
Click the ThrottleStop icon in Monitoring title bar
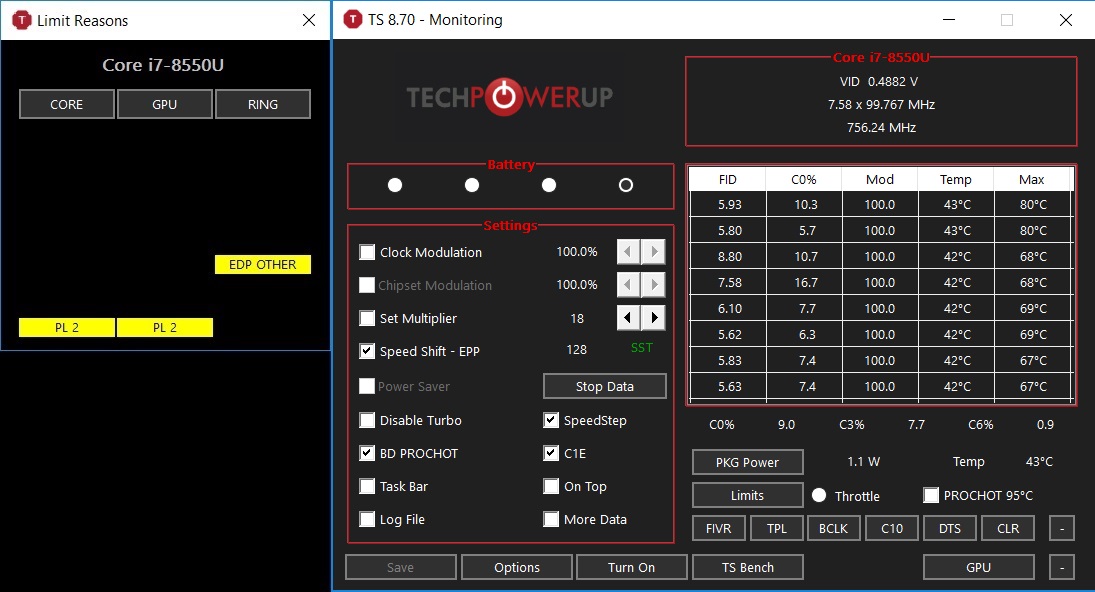pos(353,20)
